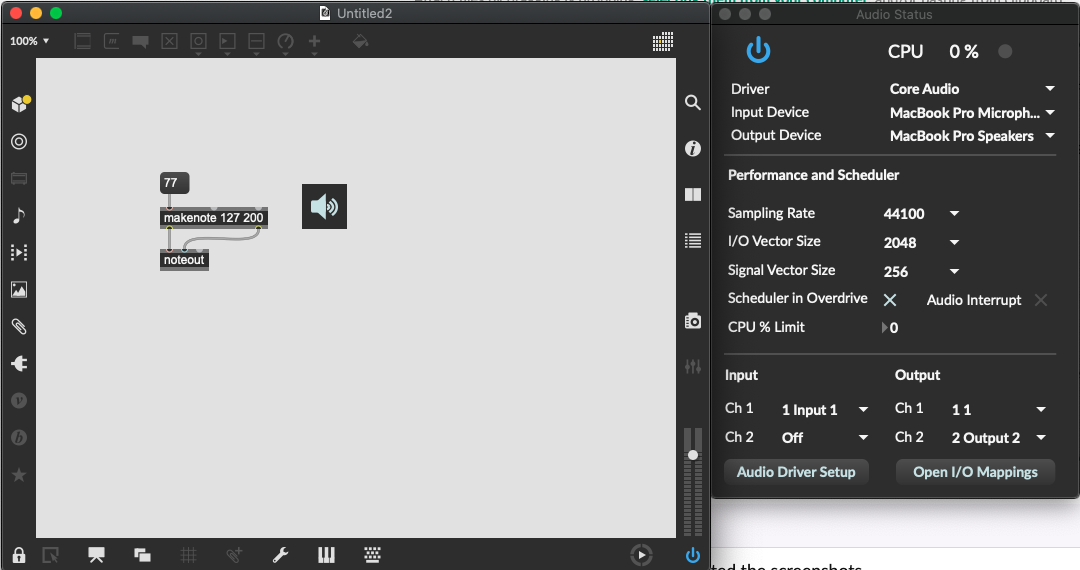Open the Debugging wrench icon in bottom toolbar
Viewport: 1080px width, 570px height.
click(280, 555)
